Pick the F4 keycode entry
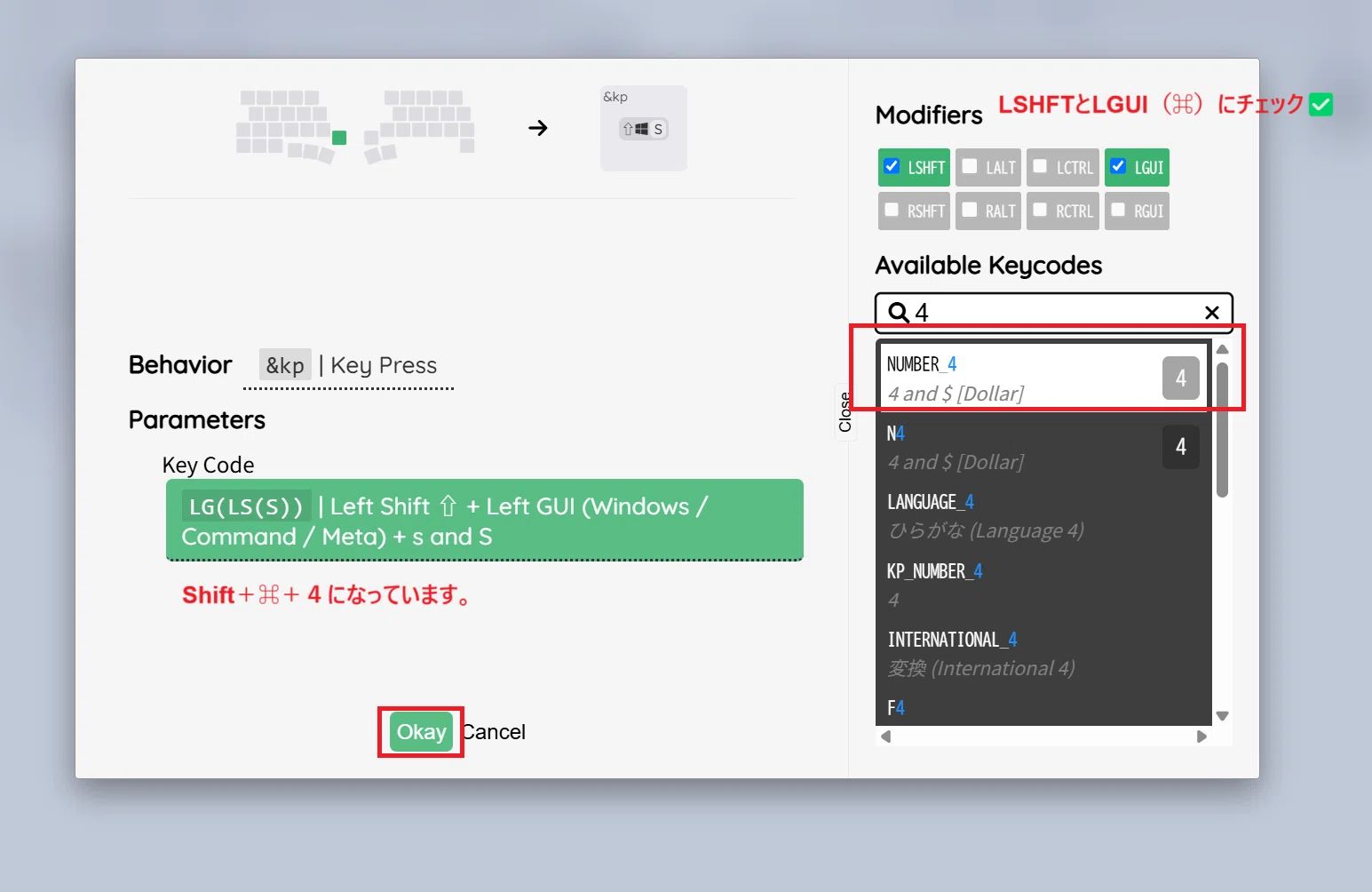 pos(1043,708)
